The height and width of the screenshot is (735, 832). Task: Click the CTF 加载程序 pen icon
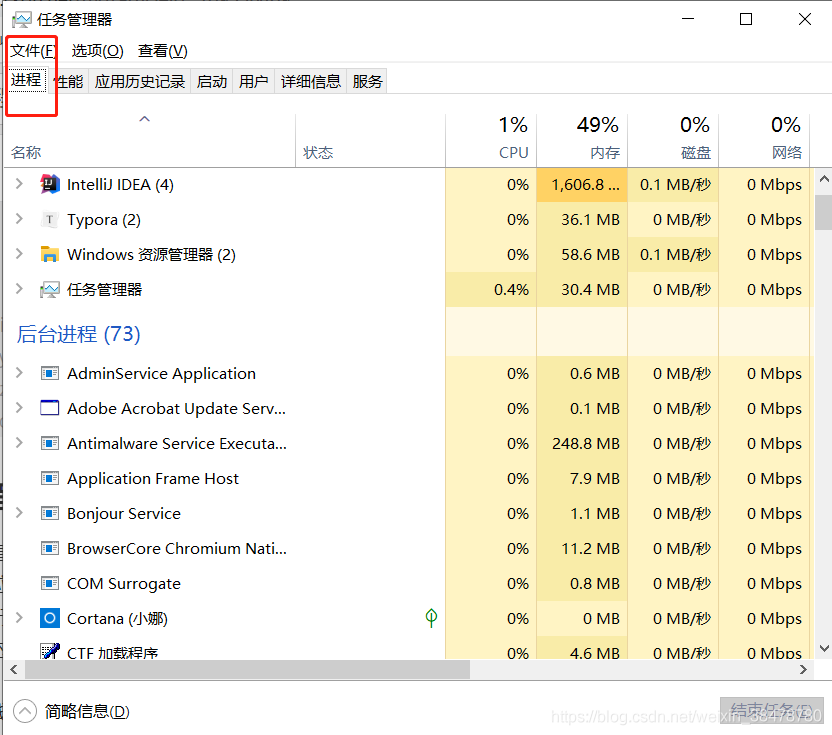pos(49,651)
